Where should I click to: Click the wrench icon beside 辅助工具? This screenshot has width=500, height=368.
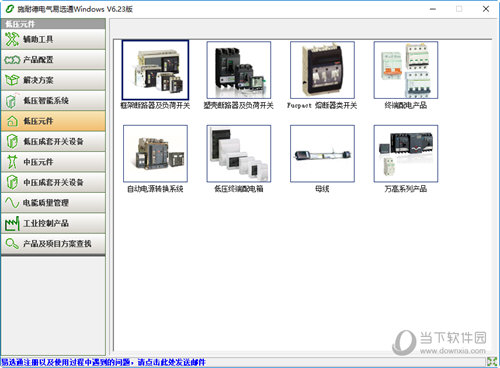tap(12, 39)
